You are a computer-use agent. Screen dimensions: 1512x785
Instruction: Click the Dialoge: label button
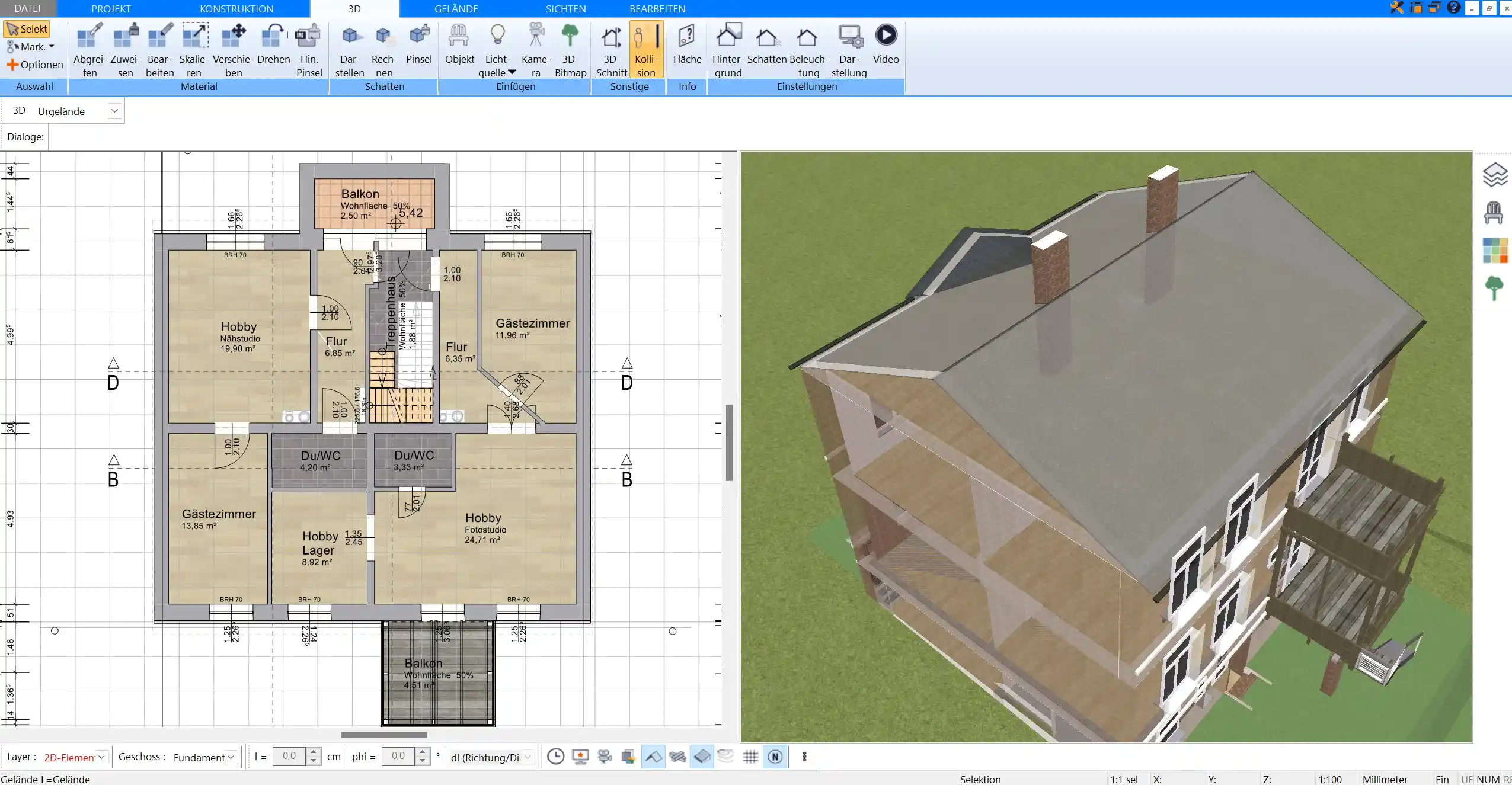(x=25, y=137)
